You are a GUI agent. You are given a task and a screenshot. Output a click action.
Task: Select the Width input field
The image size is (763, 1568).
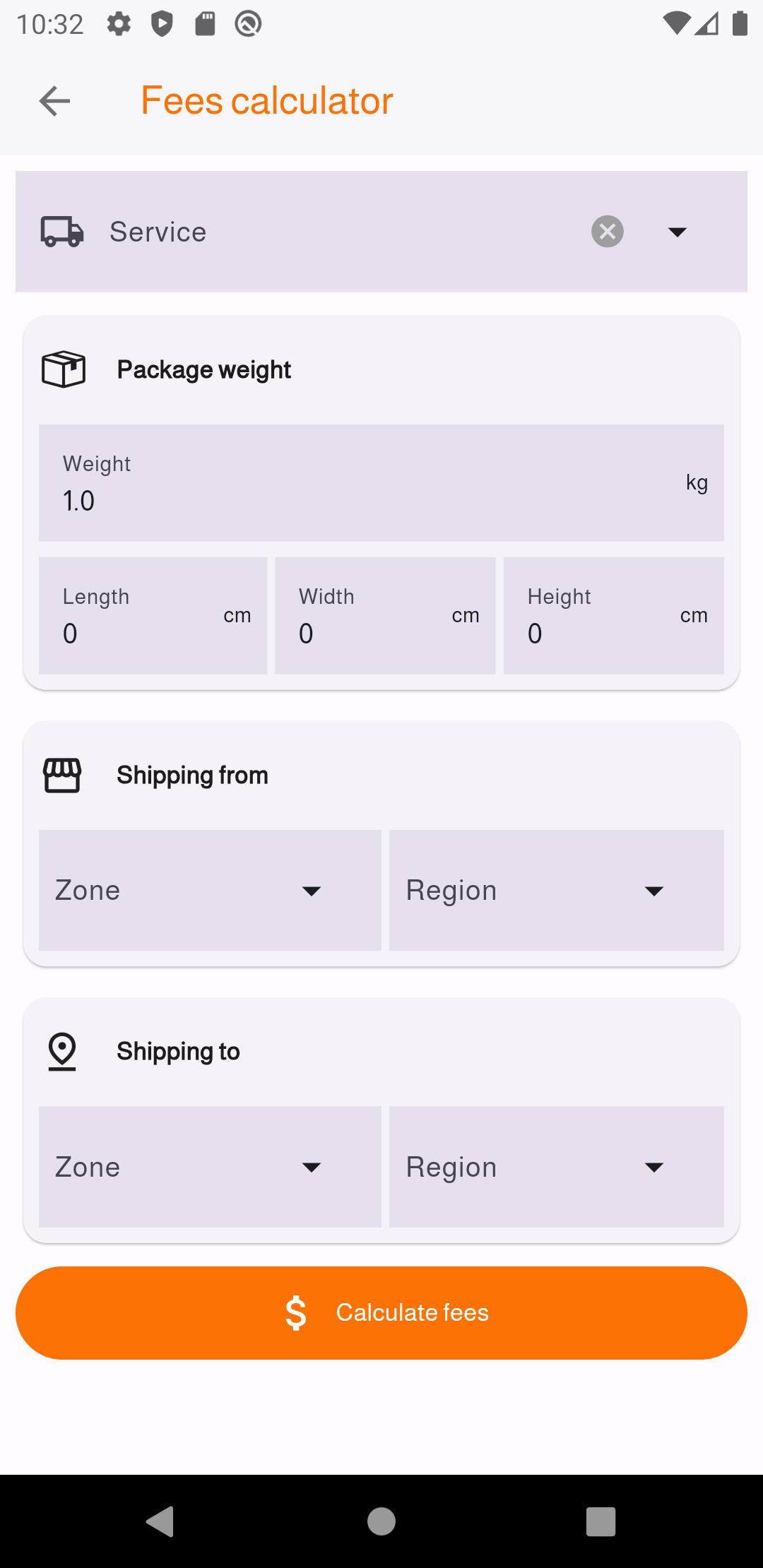pos(385,616)
